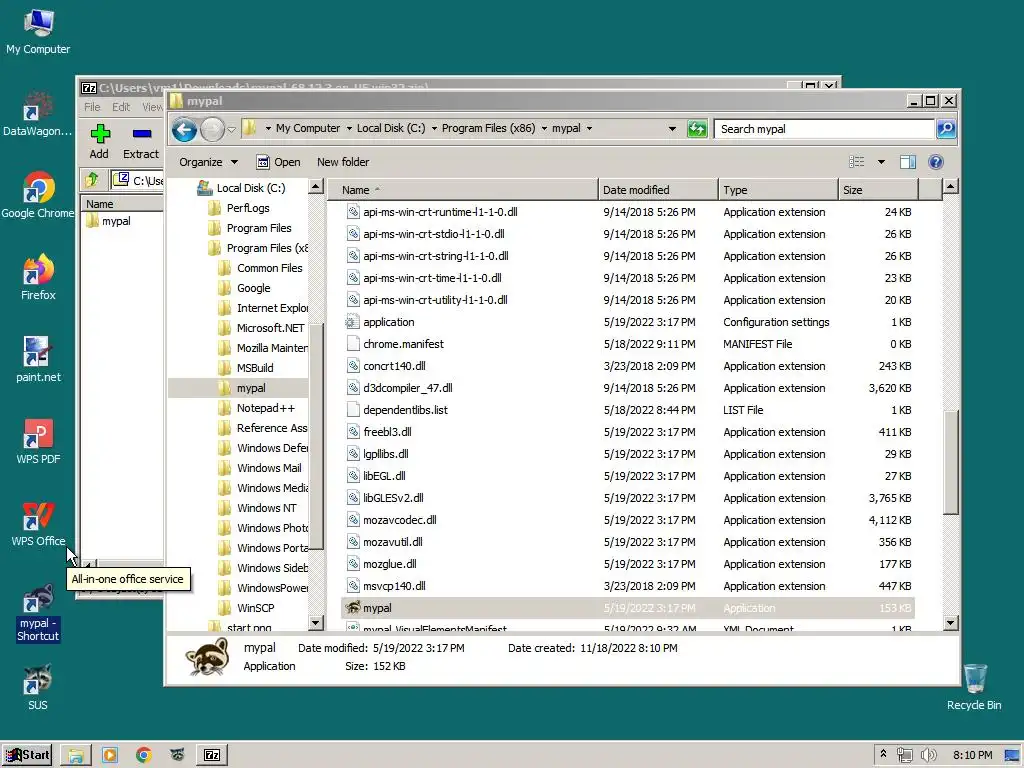The height and width of the screenshot is (768, 1024).
Task: Sort by the Name column header
Action: 463,190
